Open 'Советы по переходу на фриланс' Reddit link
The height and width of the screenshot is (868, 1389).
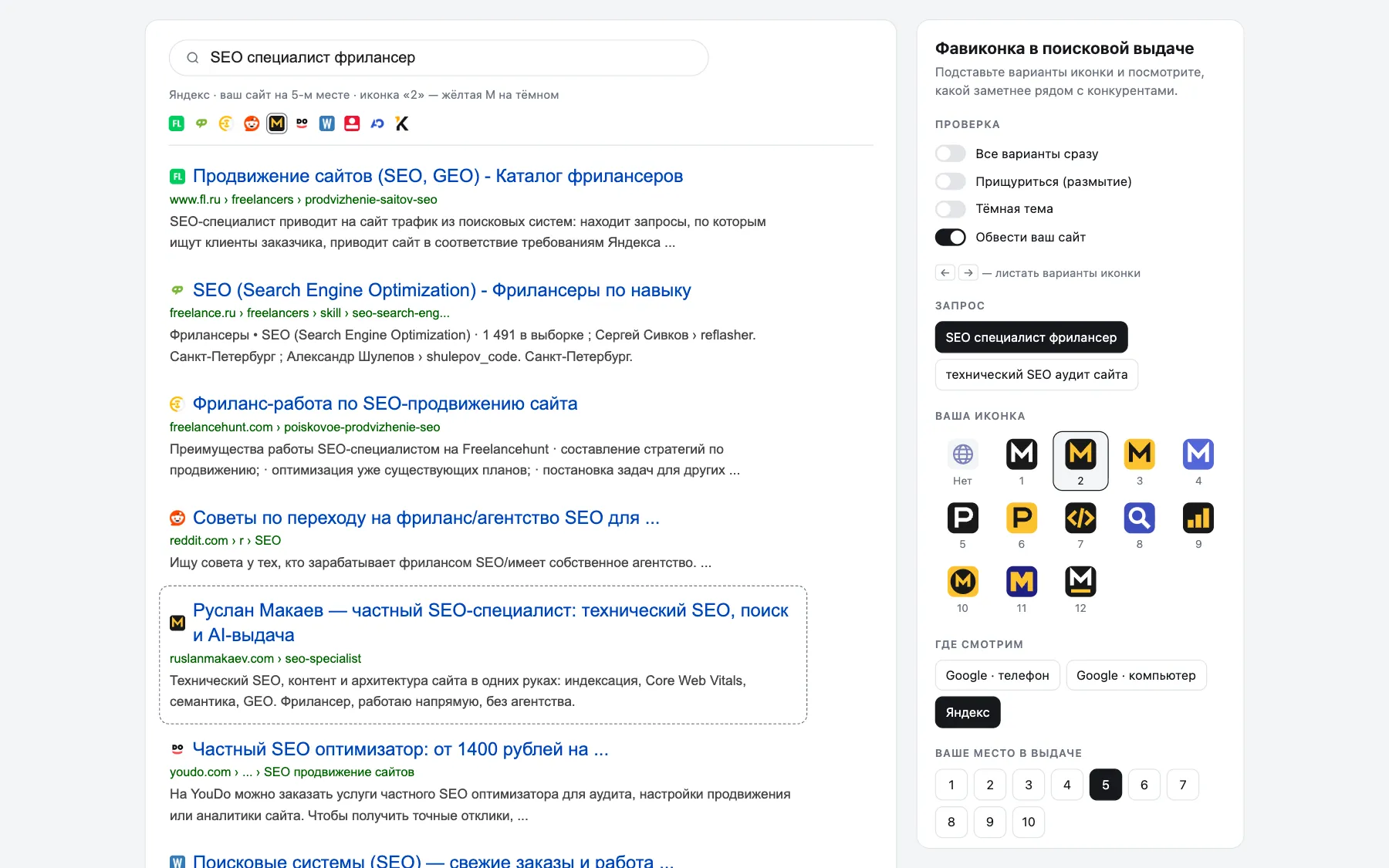[426, 518]
